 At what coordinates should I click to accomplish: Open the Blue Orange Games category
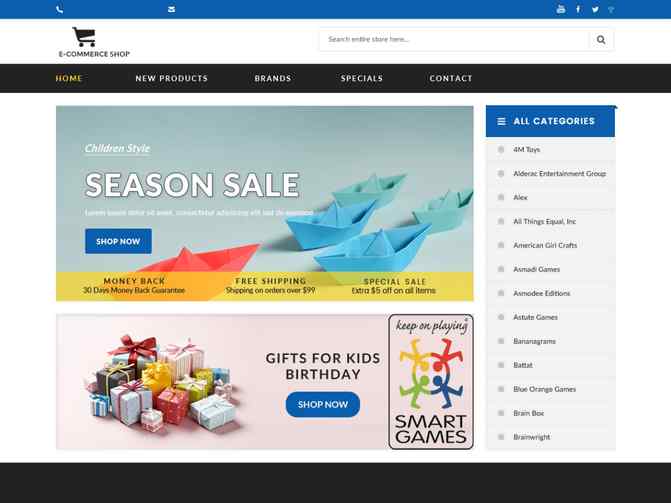[544, 389]
